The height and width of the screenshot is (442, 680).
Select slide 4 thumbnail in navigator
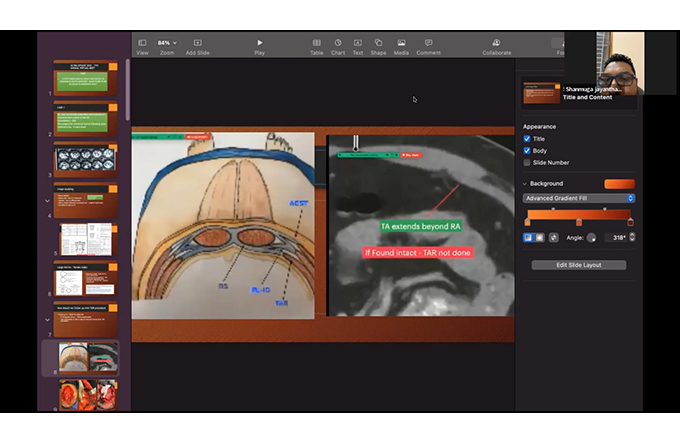85,201
